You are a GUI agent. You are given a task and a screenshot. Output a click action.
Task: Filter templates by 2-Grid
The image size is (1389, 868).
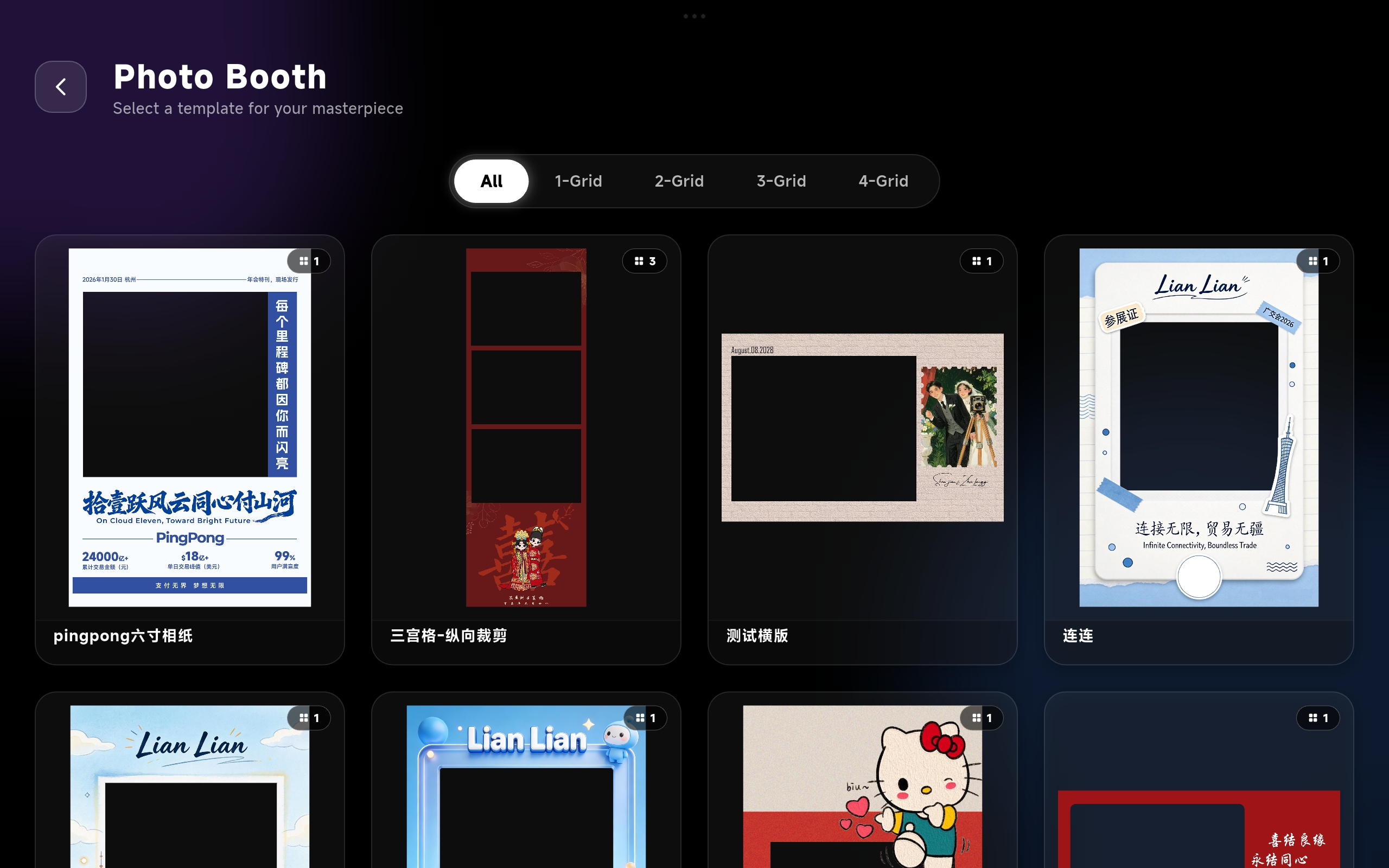click(679, 181)
